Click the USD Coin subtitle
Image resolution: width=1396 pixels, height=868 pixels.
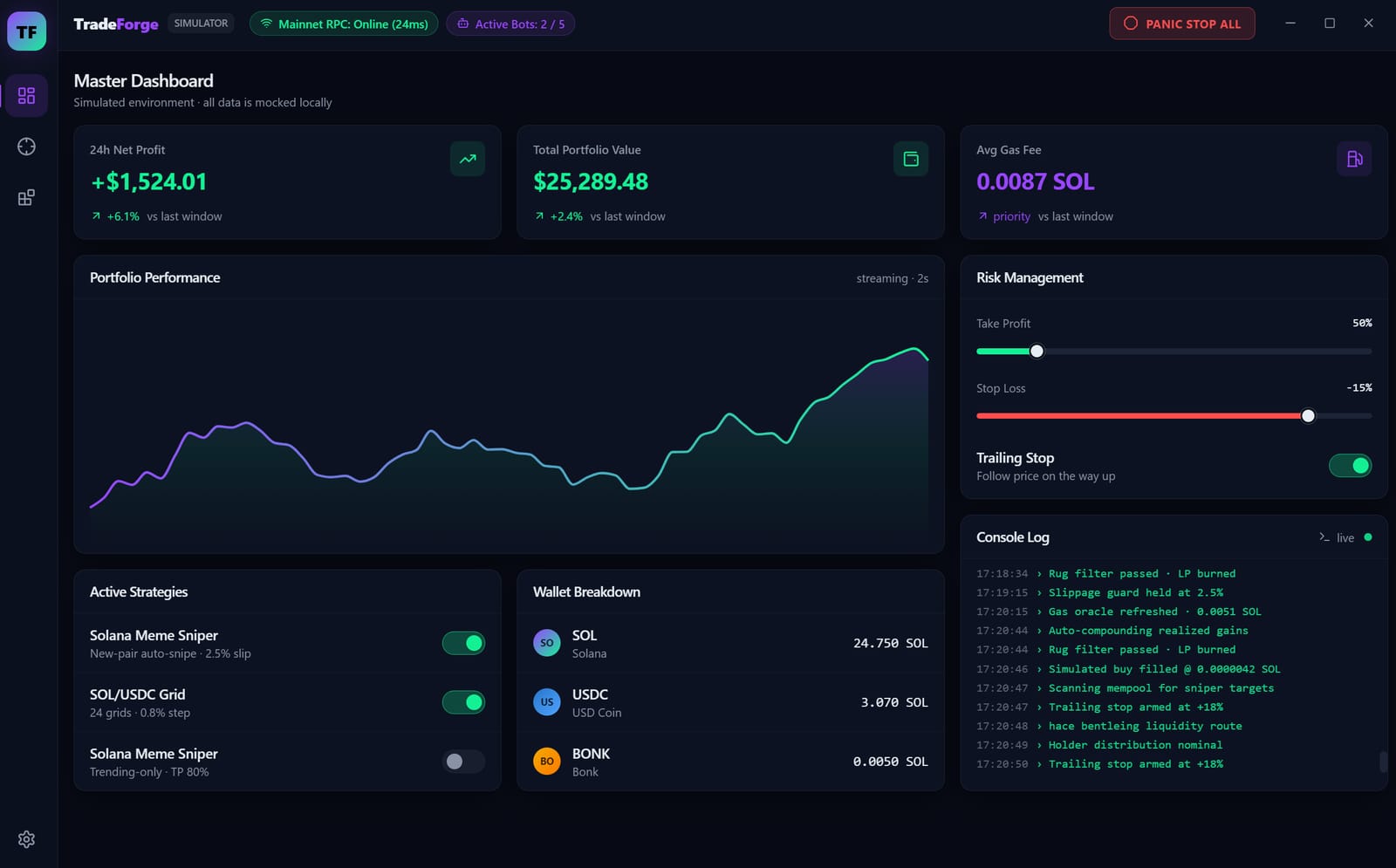tap(597, 713)
